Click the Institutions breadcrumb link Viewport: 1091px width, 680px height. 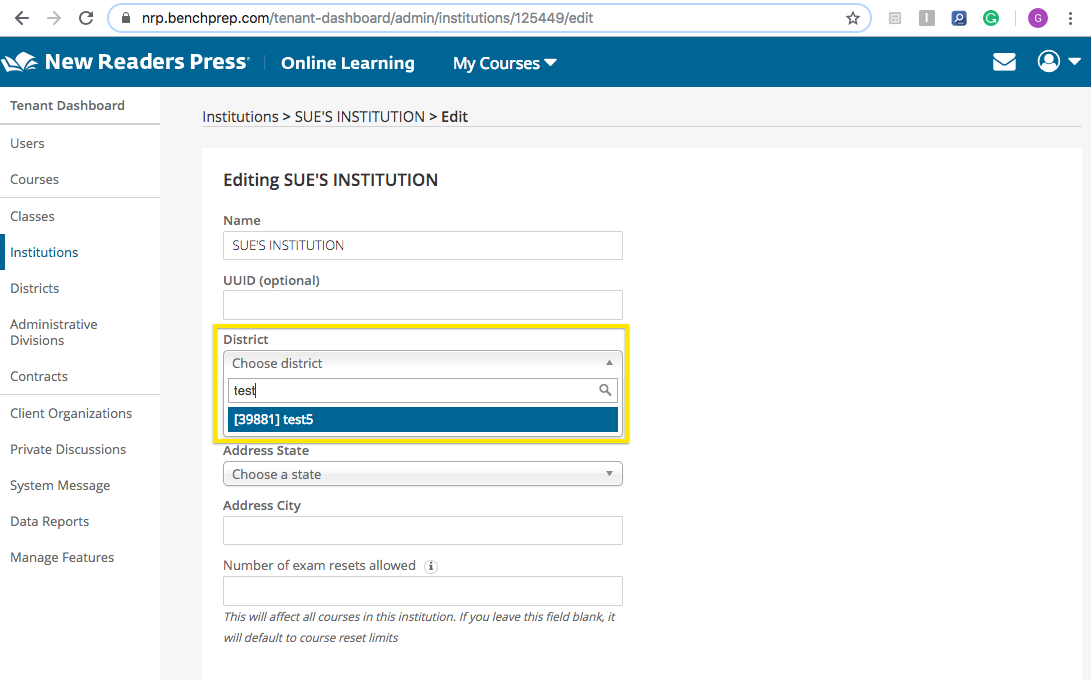(240, 117)
